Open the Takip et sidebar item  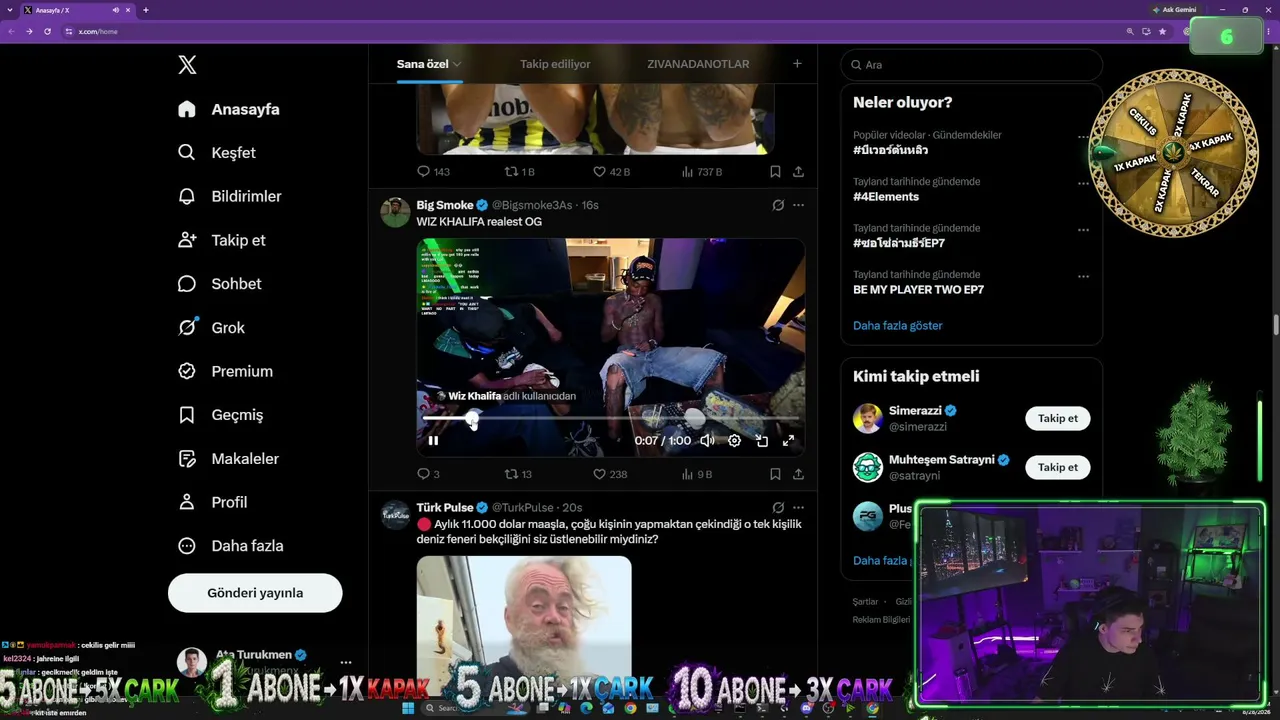point(222,240)
